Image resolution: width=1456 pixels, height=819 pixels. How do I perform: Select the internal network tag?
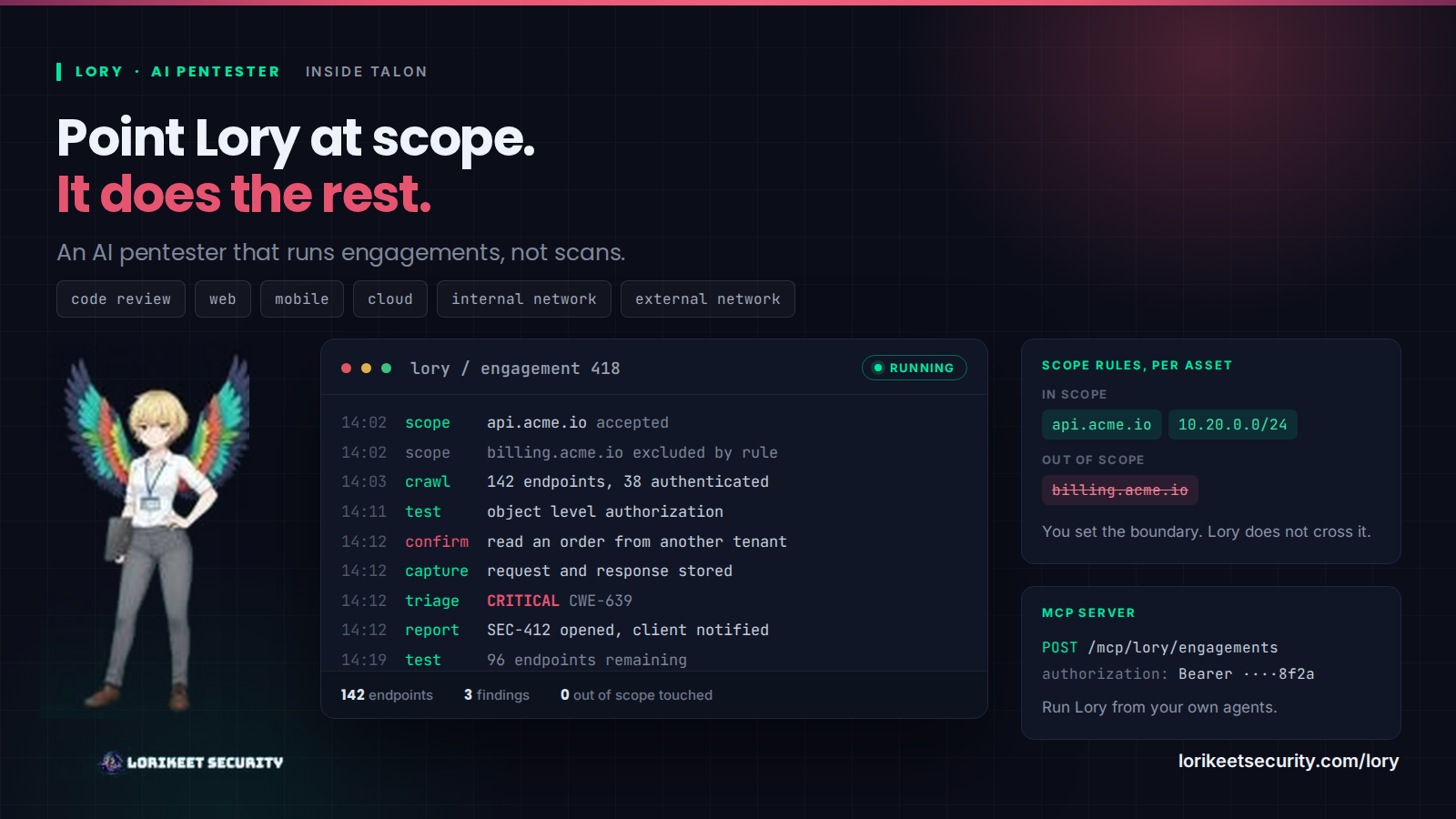click(524, 299)
